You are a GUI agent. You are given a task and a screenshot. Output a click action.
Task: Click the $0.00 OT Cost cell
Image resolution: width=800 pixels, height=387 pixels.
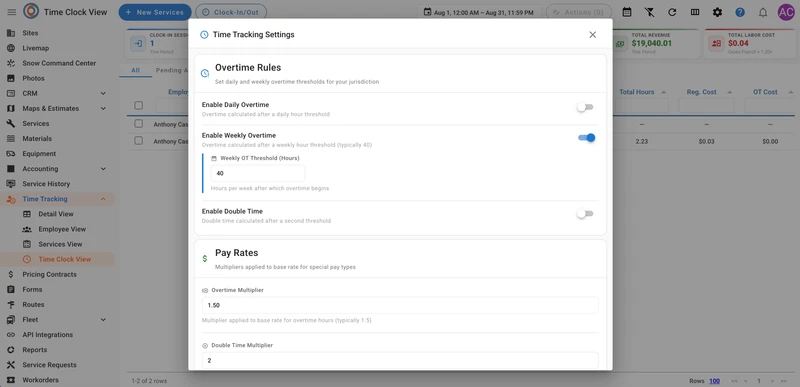point(770,142)
